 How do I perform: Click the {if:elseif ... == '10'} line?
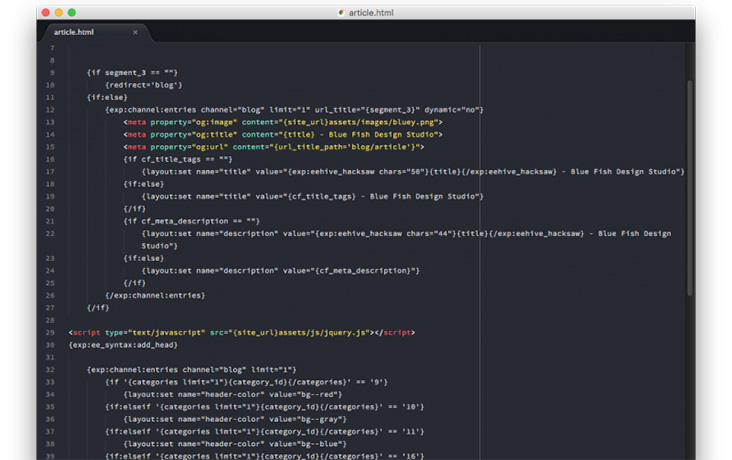pos(265,407)
